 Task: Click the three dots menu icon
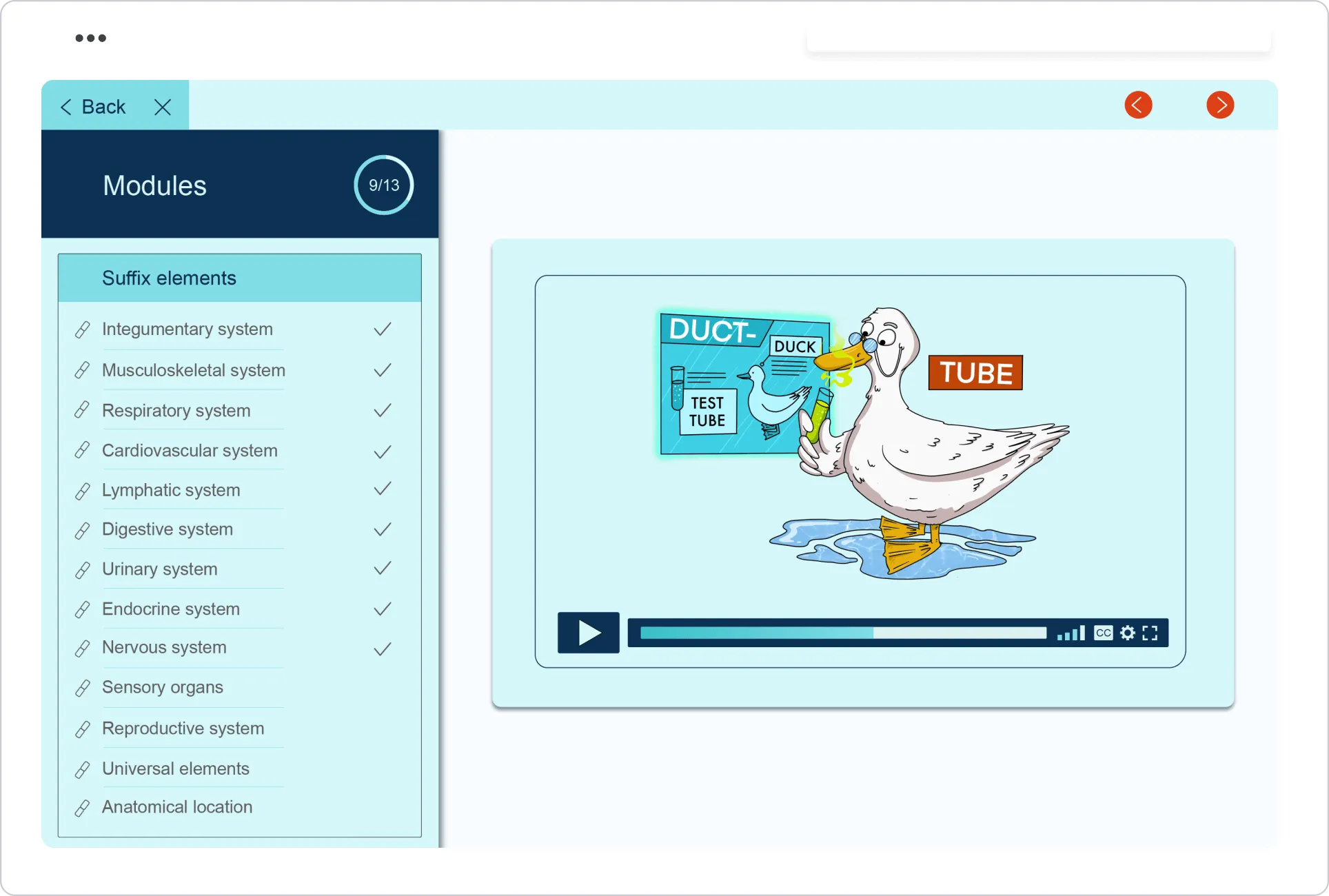[x=90, y=38]
